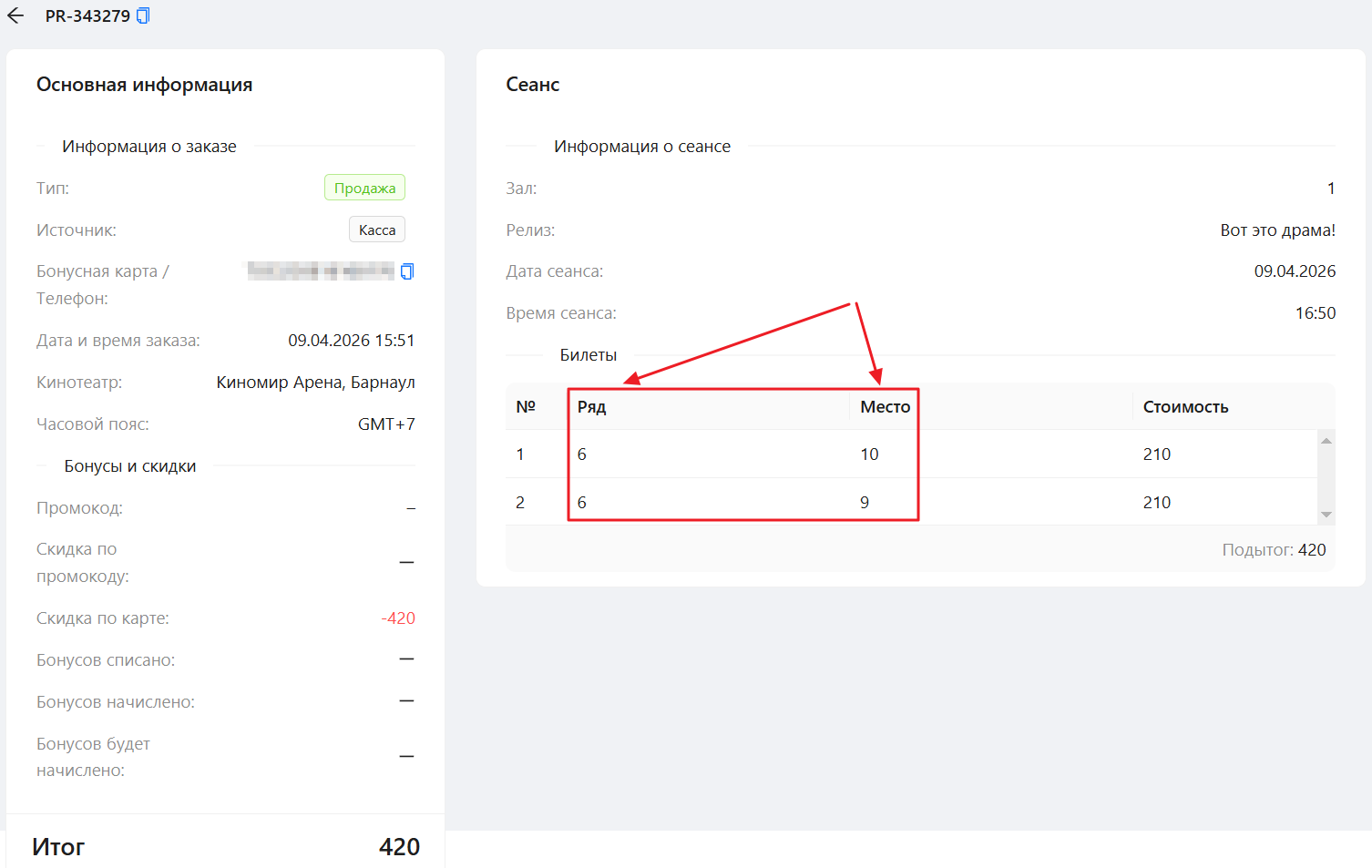Click the "Стоимость" column header
Viewport: 1372px width, 868px height.
[x=1185, y=407]
